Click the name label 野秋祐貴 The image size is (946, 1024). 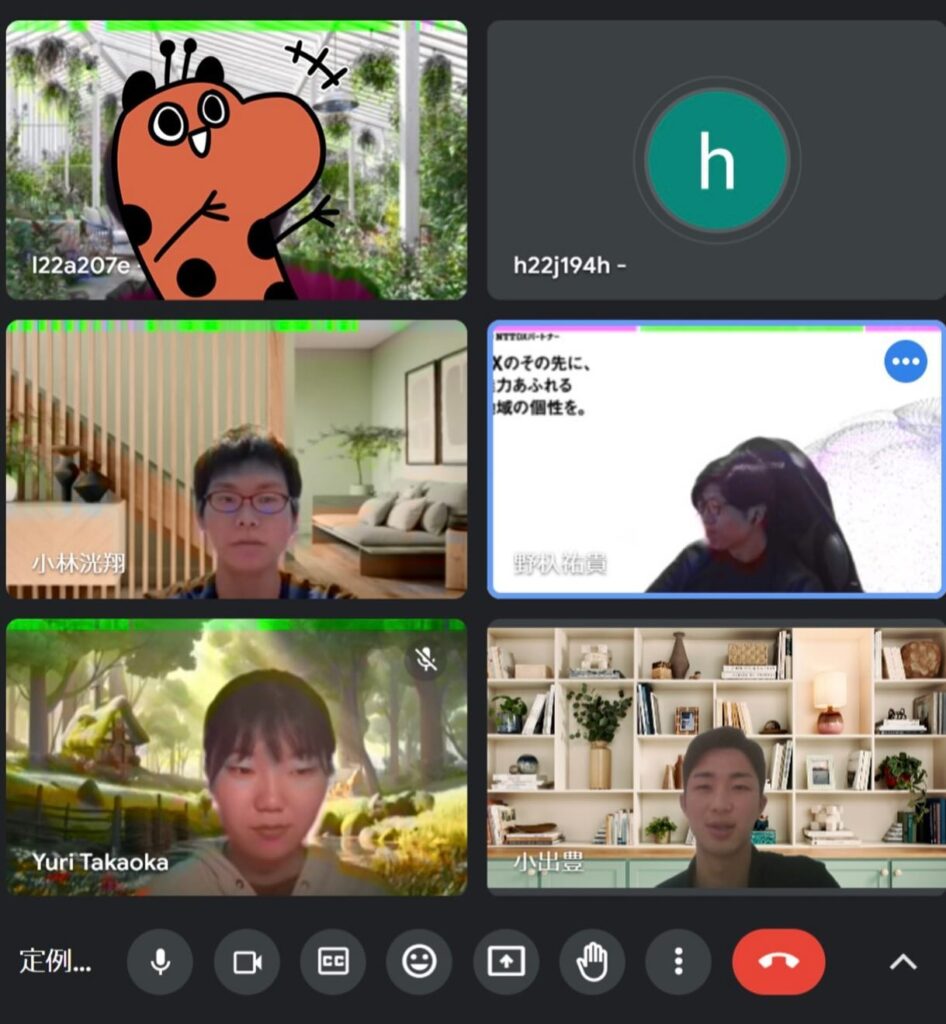pos(560,563)
